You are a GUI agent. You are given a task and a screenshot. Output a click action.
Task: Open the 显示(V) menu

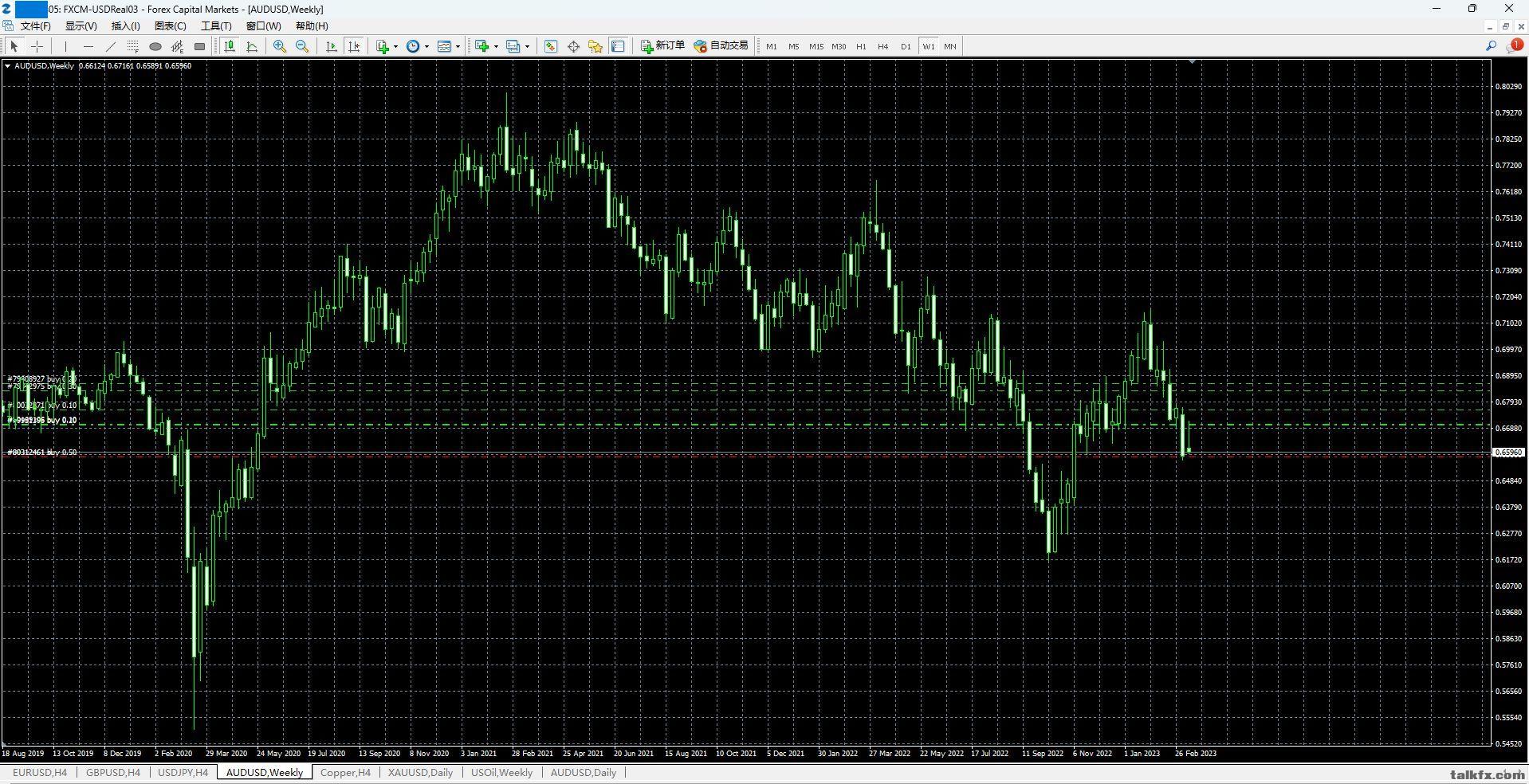81,26
